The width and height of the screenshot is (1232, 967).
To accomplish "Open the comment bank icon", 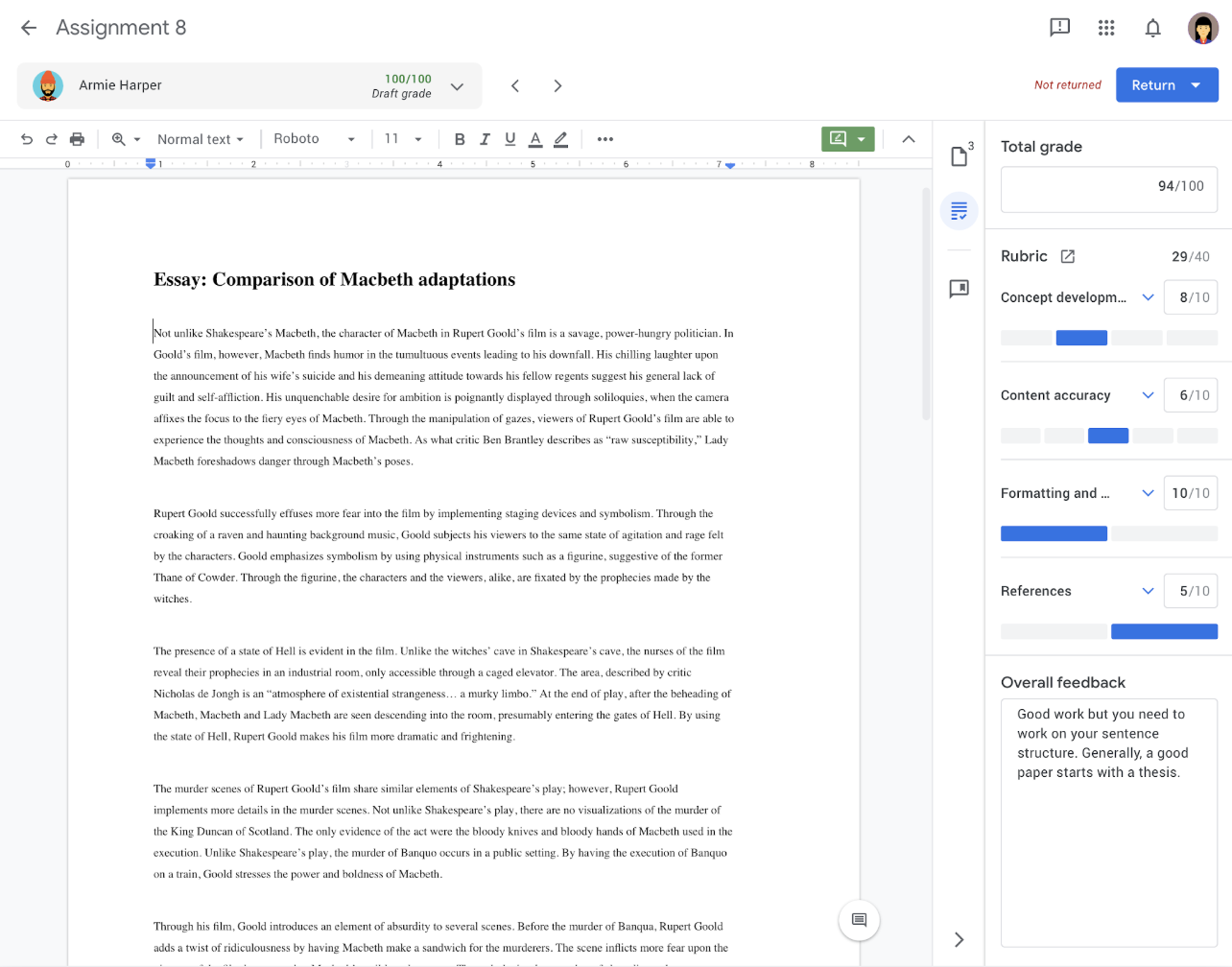I will pos(959,289).
